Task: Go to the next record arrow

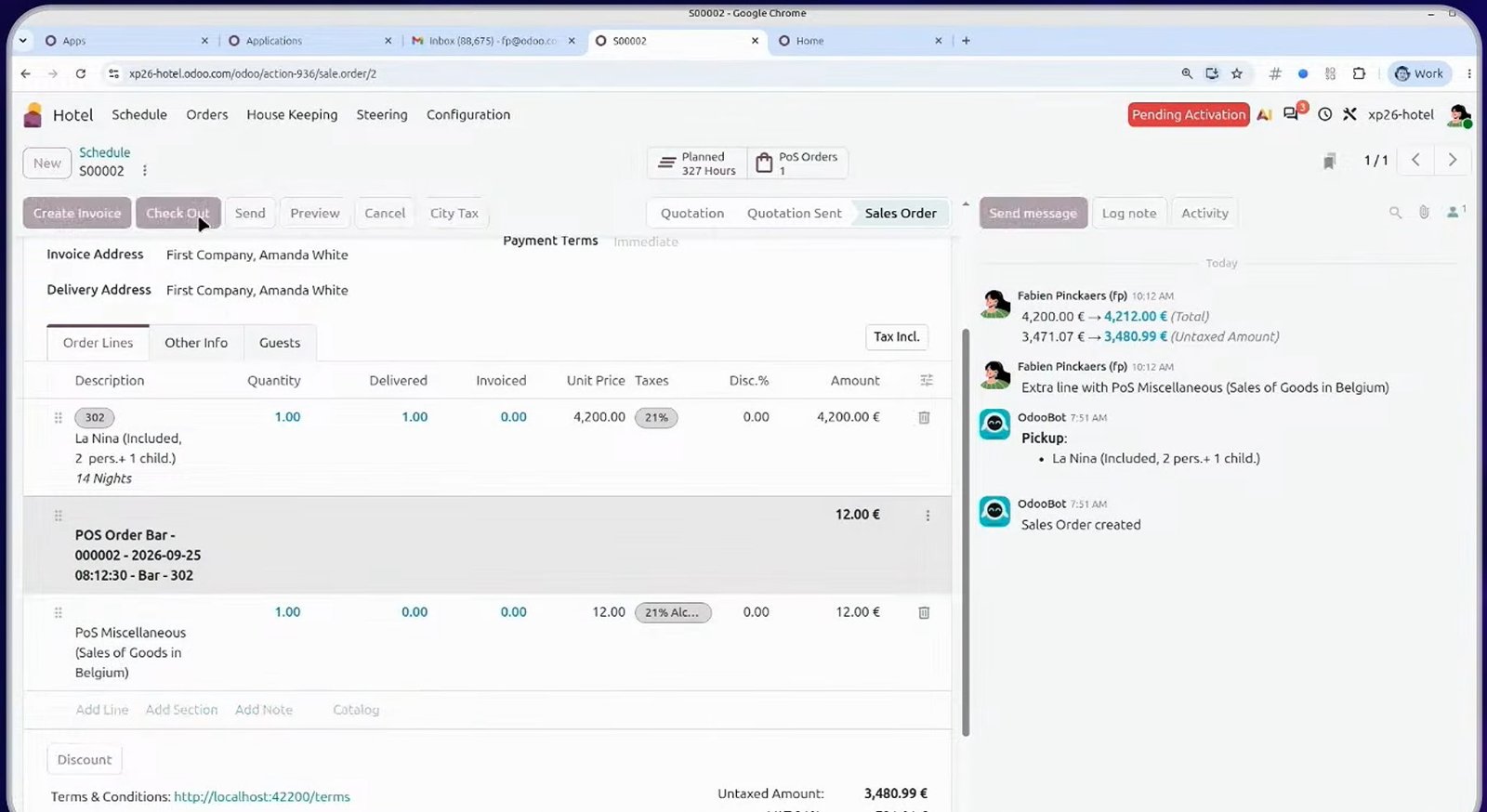Action: point(1452,160)
